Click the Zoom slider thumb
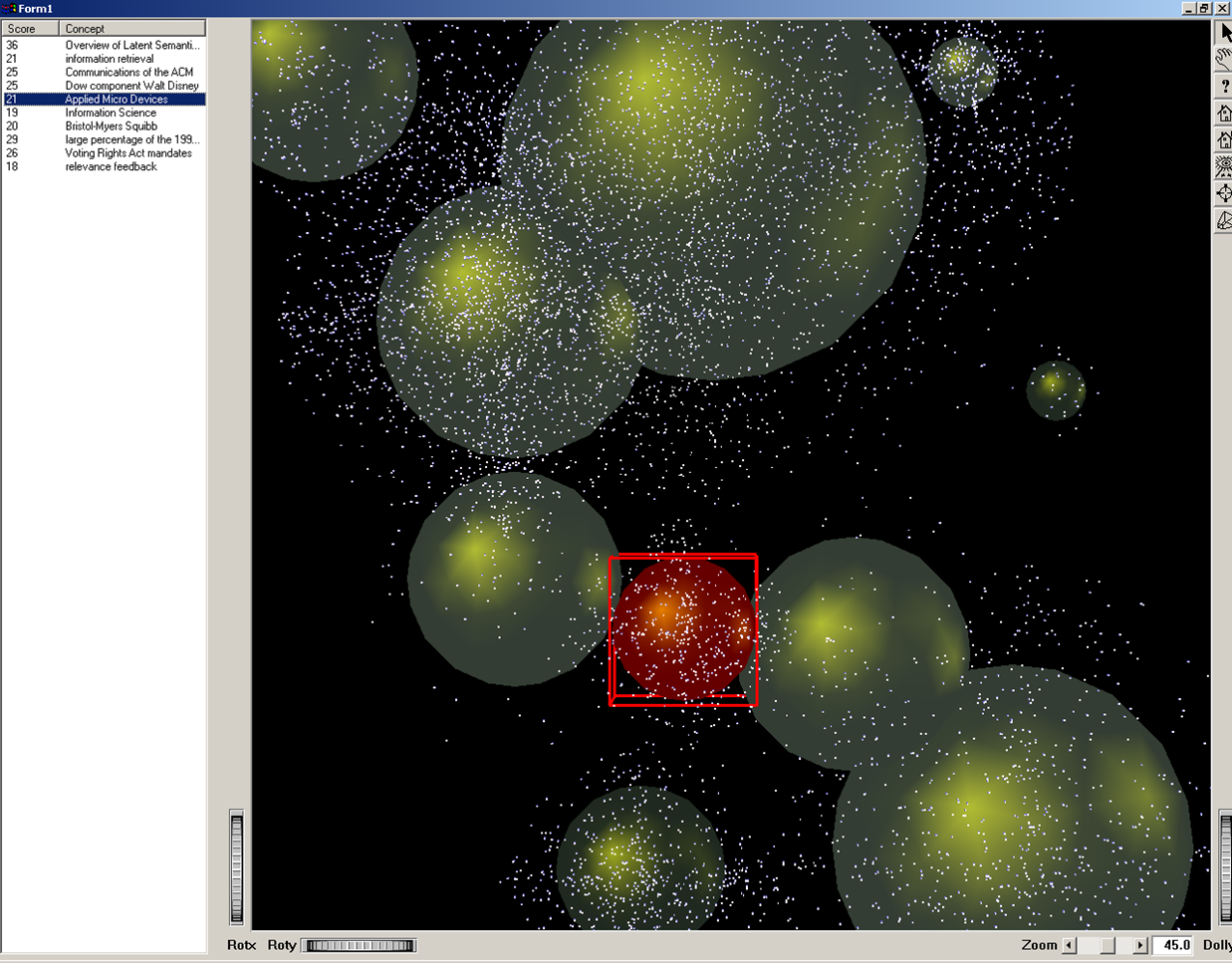 (x=1107, y=945)
